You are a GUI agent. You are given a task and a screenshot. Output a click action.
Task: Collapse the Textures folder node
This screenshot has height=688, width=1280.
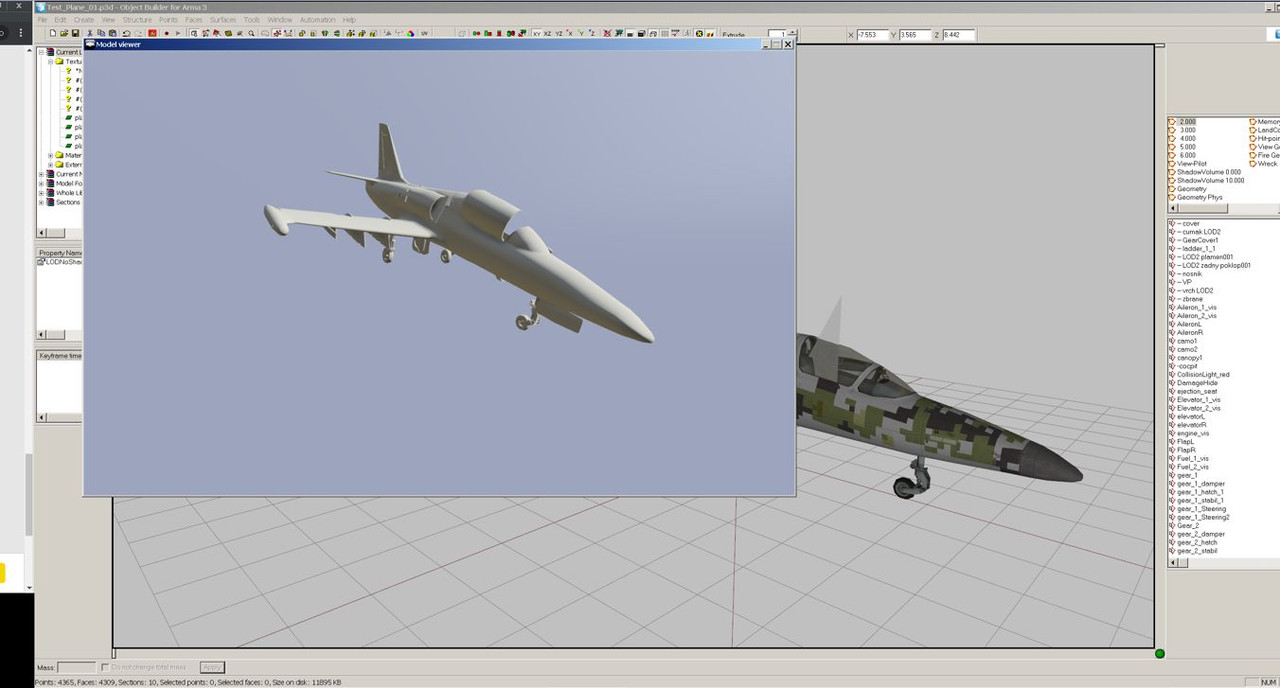(x=51, y=61)
